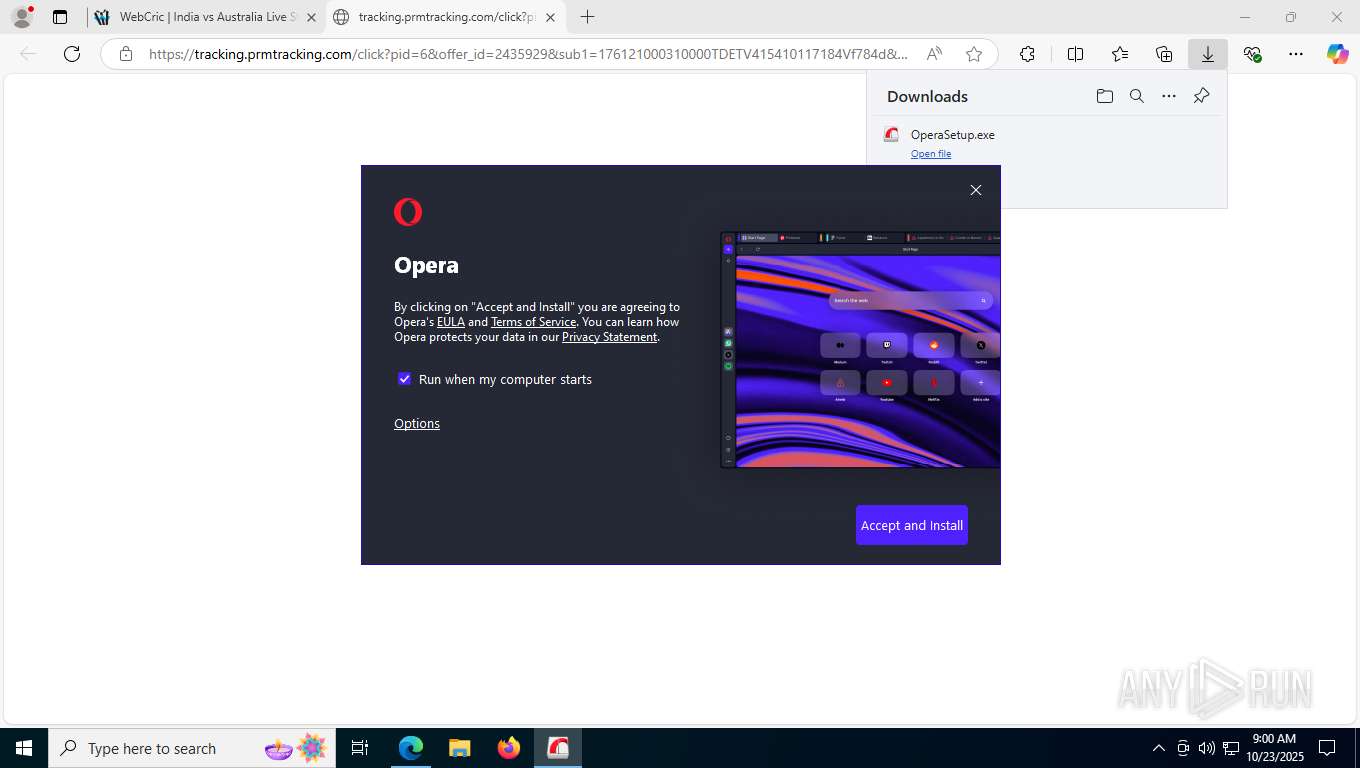1360x768 pixels.
Task: View site information padlock icon
Action: click(126, 54)
